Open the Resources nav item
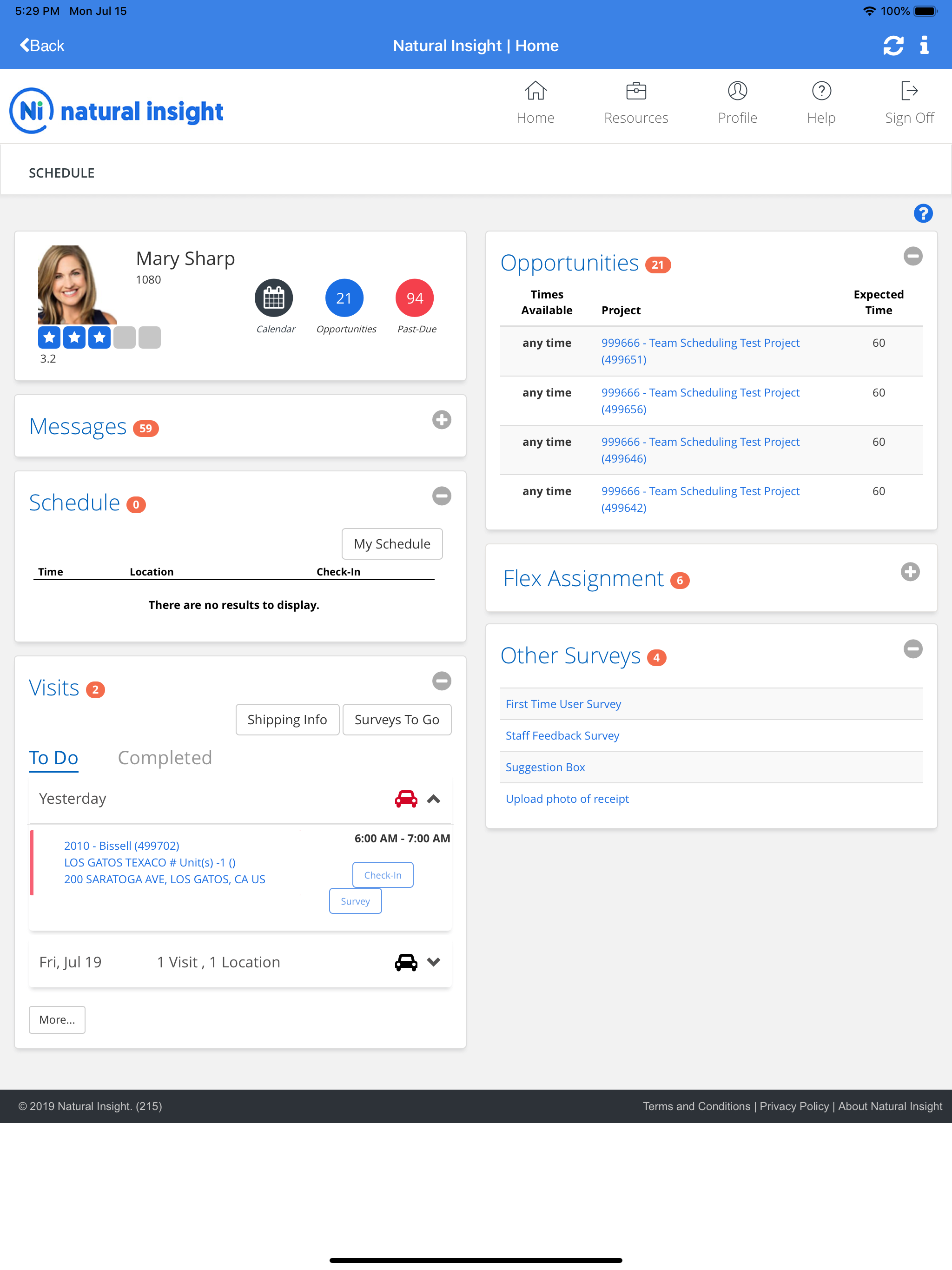 (635, 103)
